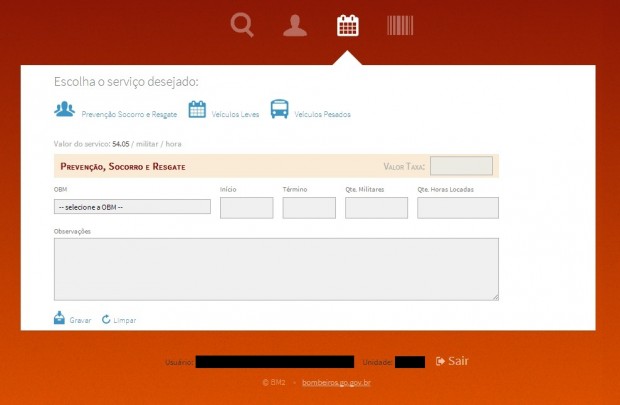Select the calendar icon in top navigation
Viewport: 620px width, 405px height.
pyautogui.click(x=347, y=25)
